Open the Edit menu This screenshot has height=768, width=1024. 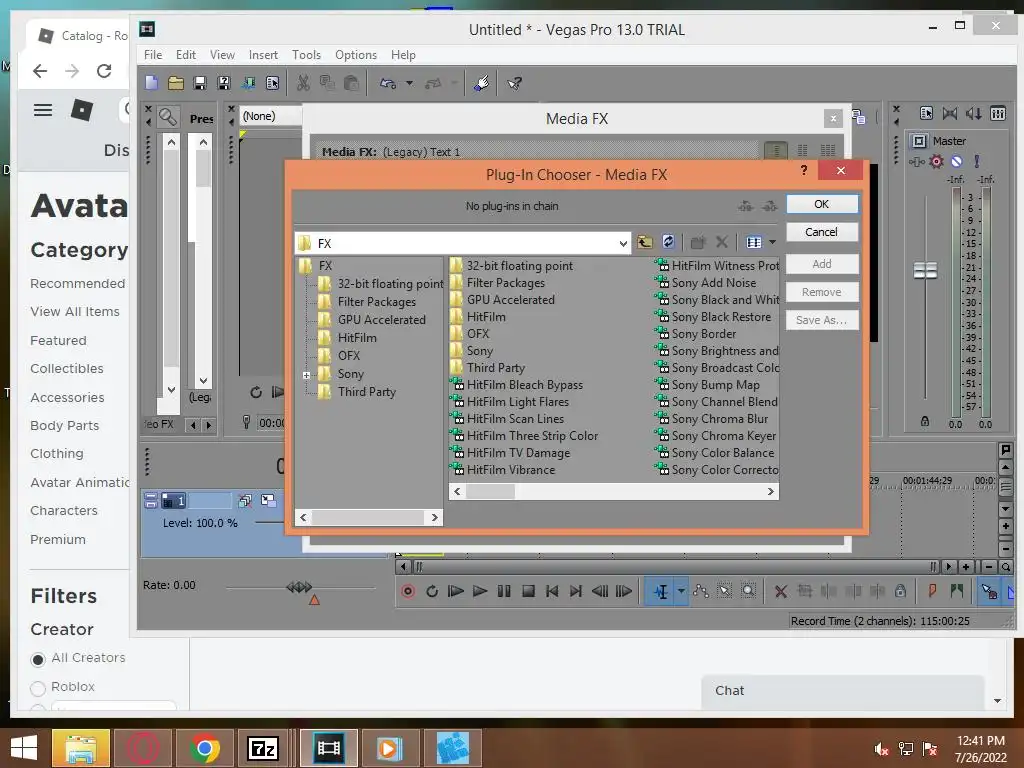pyautogui.click(x=185, y=55)
